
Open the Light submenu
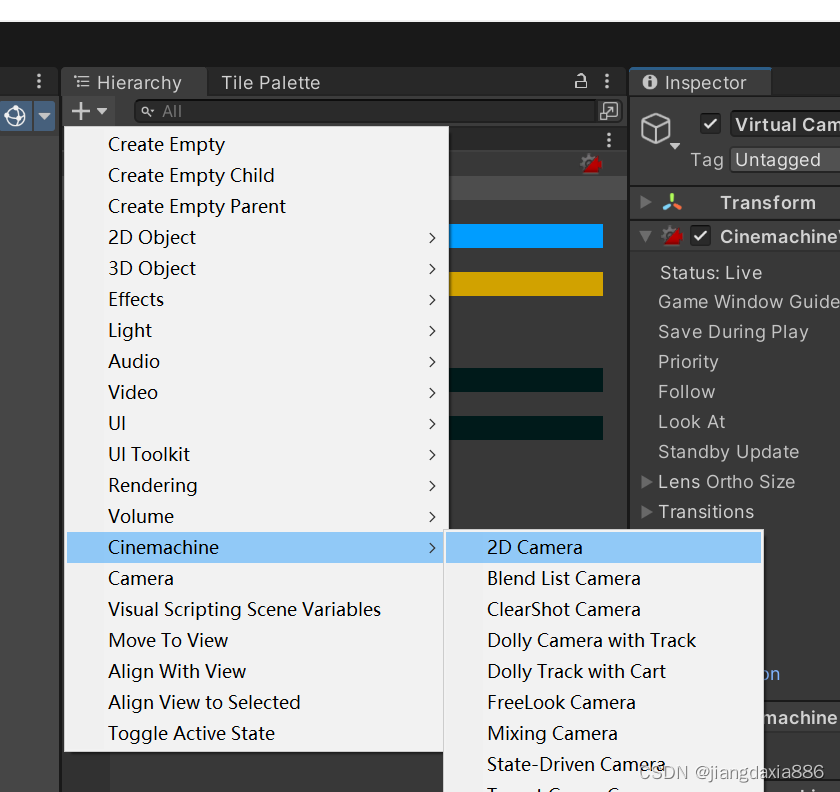coord(257,331)
